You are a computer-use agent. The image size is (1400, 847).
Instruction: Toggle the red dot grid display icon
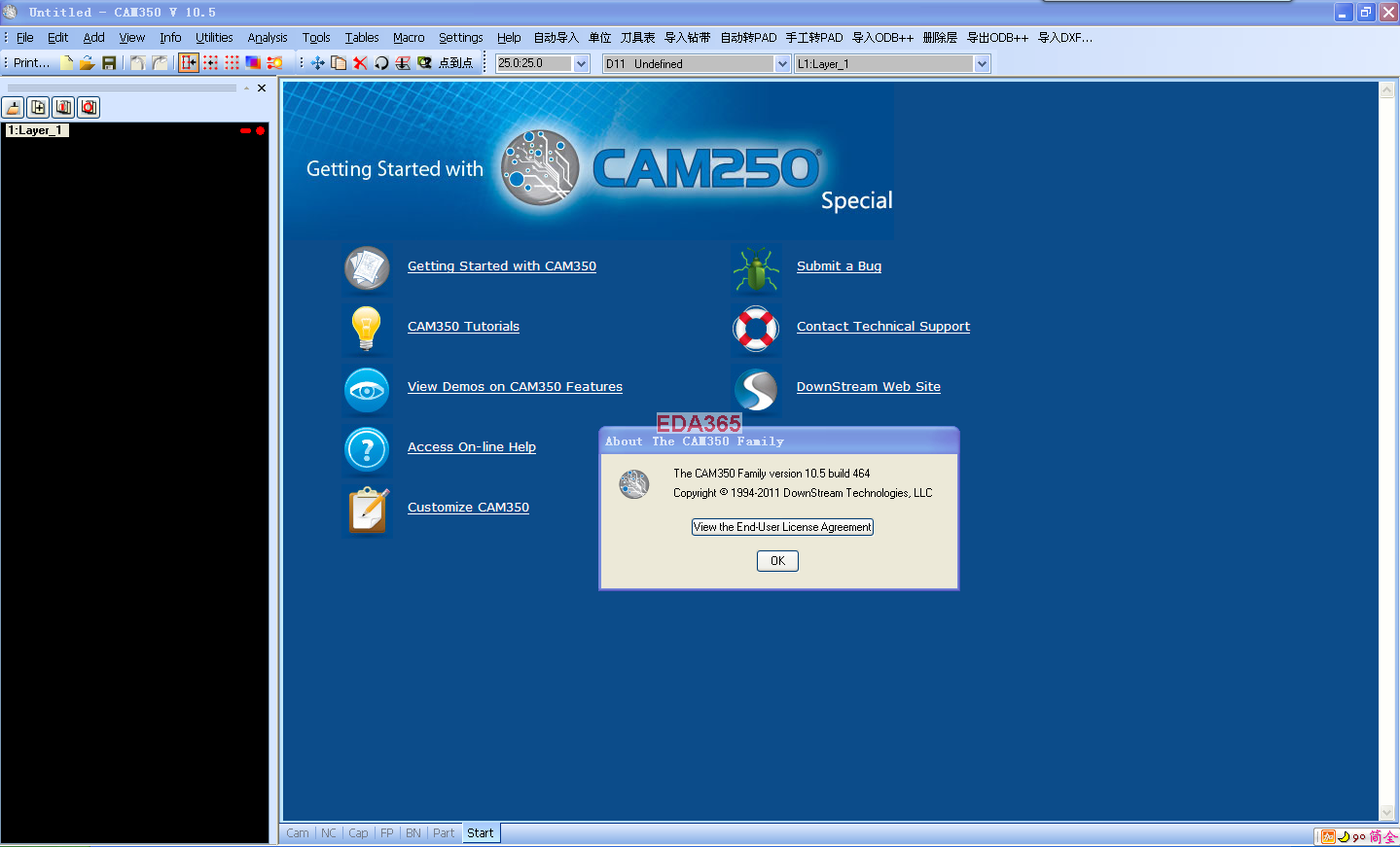232,63
